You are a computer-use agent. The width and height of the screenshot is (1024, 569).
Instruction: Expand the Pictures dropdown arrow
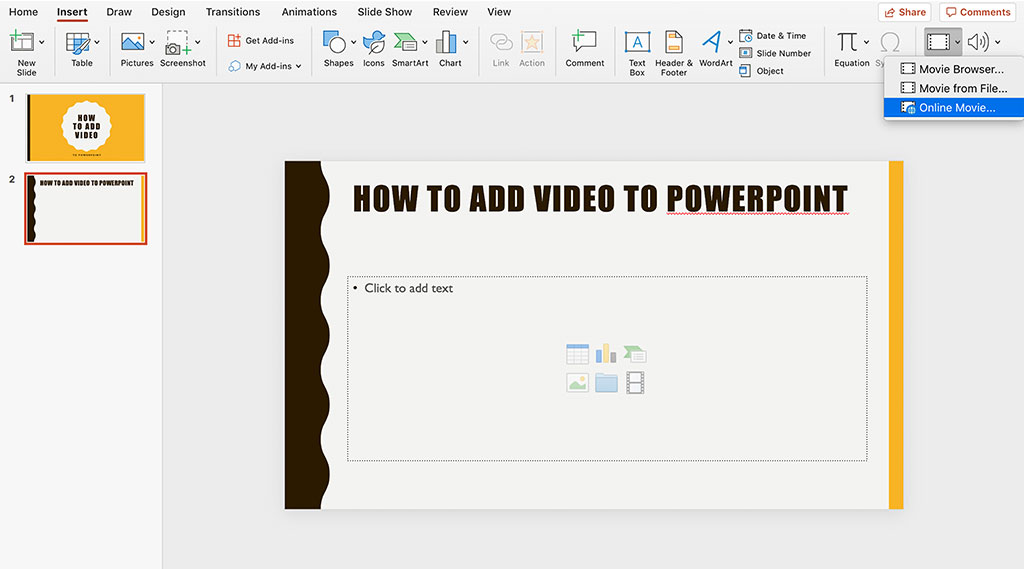coord(152,42)
